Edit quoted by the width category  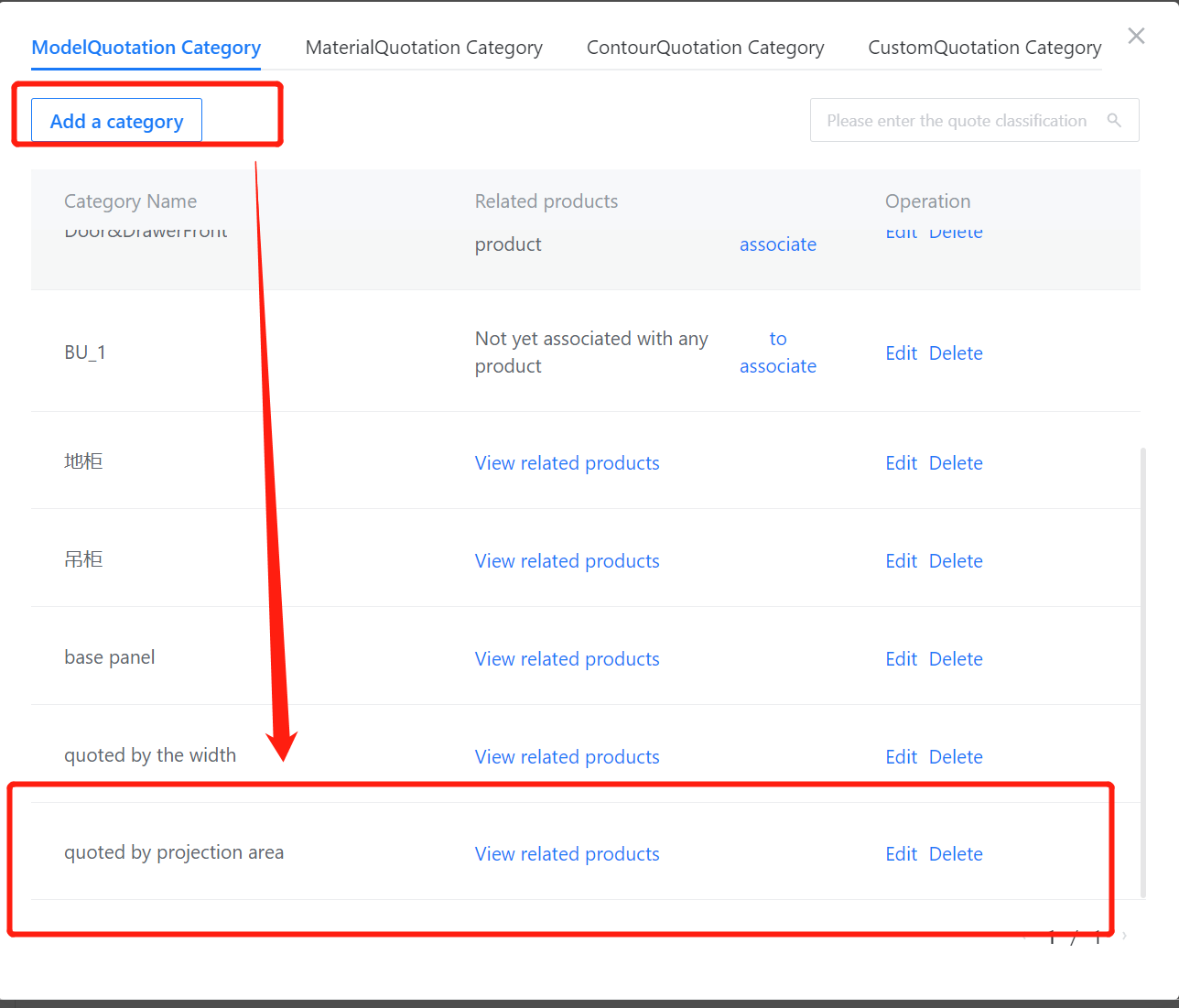901,757
